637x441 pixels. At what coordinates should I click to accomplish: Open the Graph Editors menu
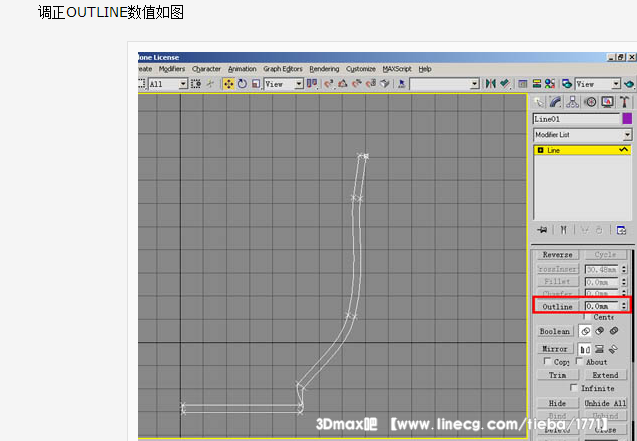[x=283, y=69]
